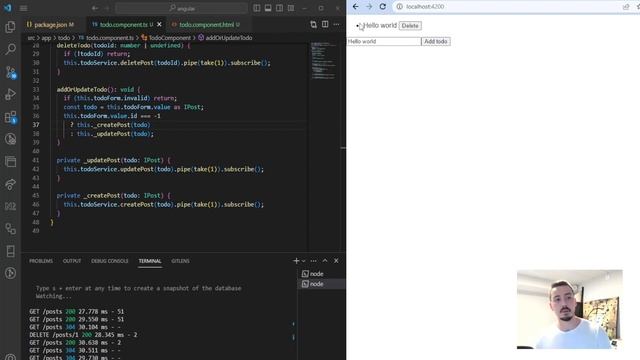The width and height of the screenshot is (640, 360).
Task: Focus the todo text input field
Action: click(384, 41)
